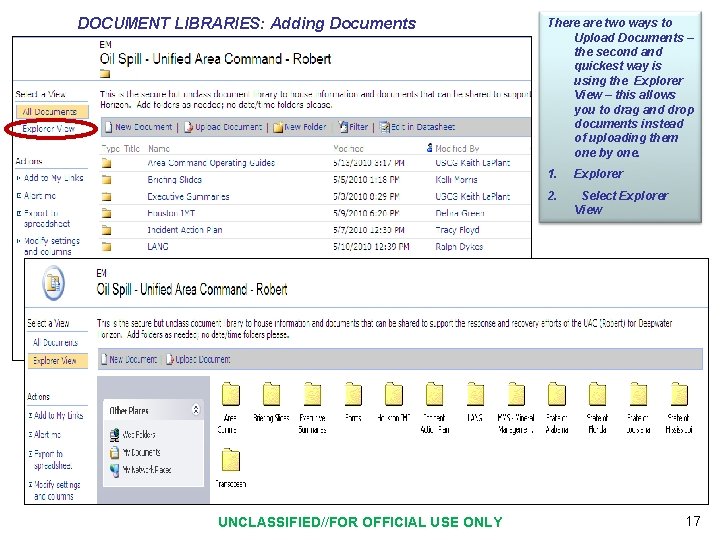Click Modify settings and columns in lower window
This screenshot has width=720, height=540.
[x=57, y=490]
